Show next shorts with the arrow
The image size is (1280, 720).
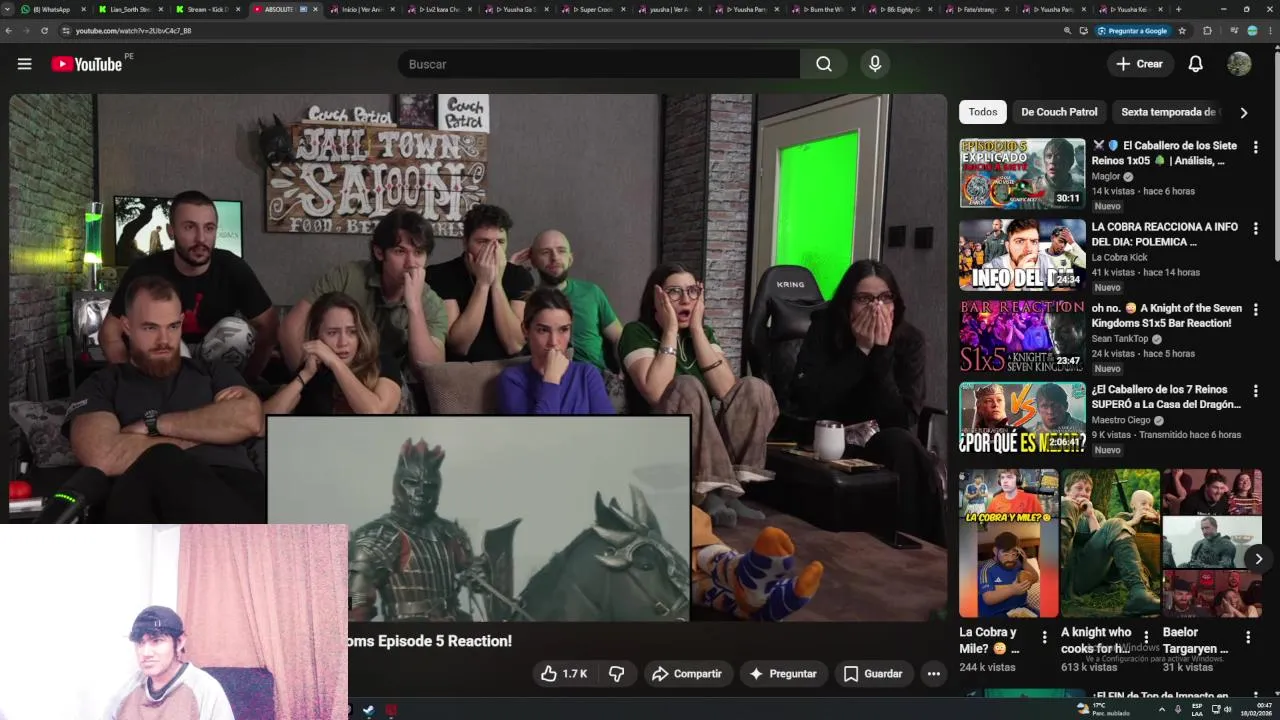tap(1258, 559)
